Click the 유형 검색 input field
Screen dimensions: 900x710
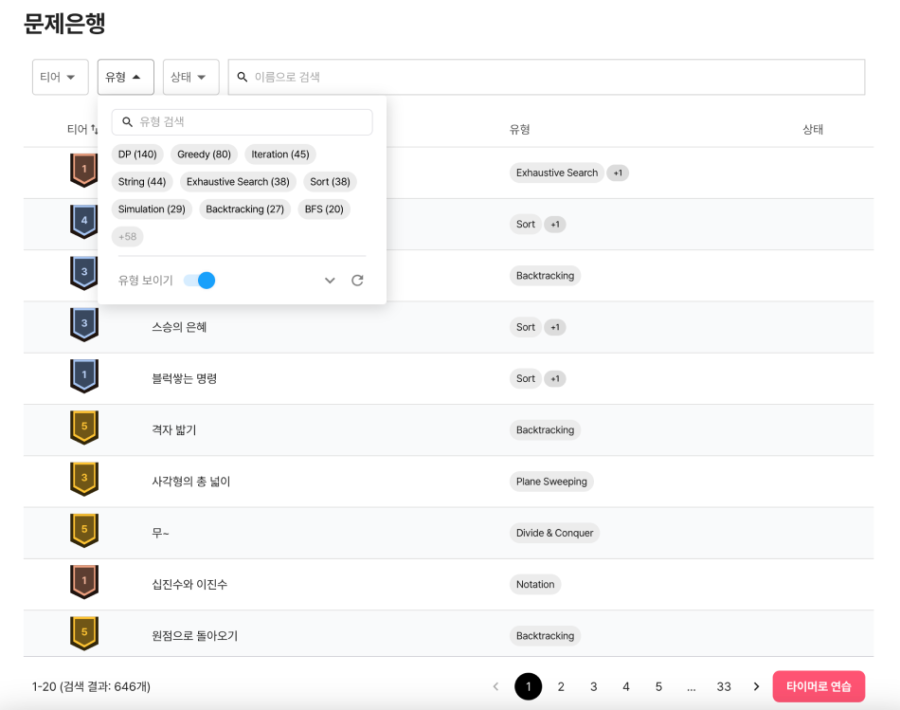tap(242, 122)
